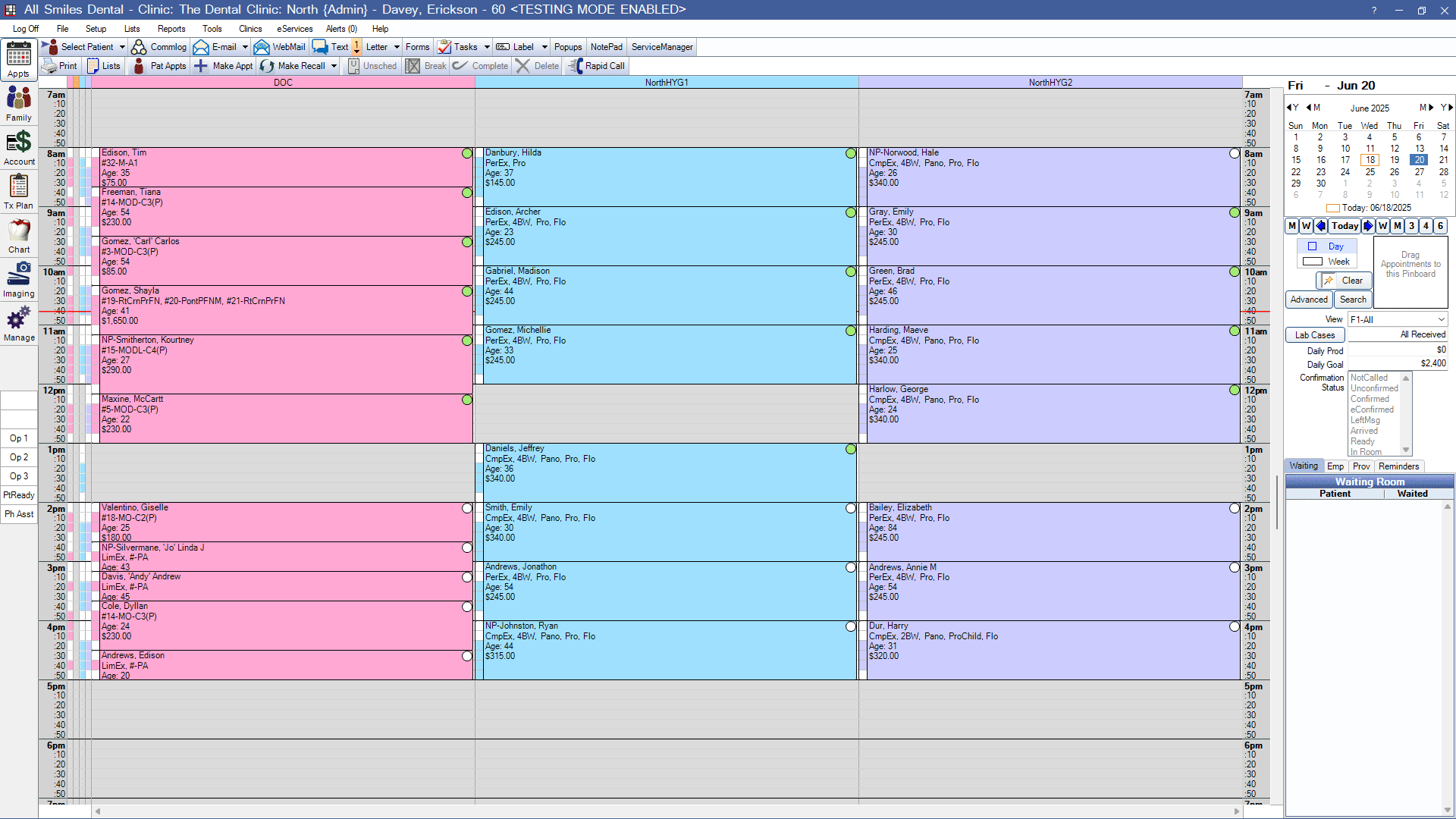This screenshot has width=1456, height=819.
Task: Open the Make Recall dropdown arrow
Action: [x=334, y=66]
